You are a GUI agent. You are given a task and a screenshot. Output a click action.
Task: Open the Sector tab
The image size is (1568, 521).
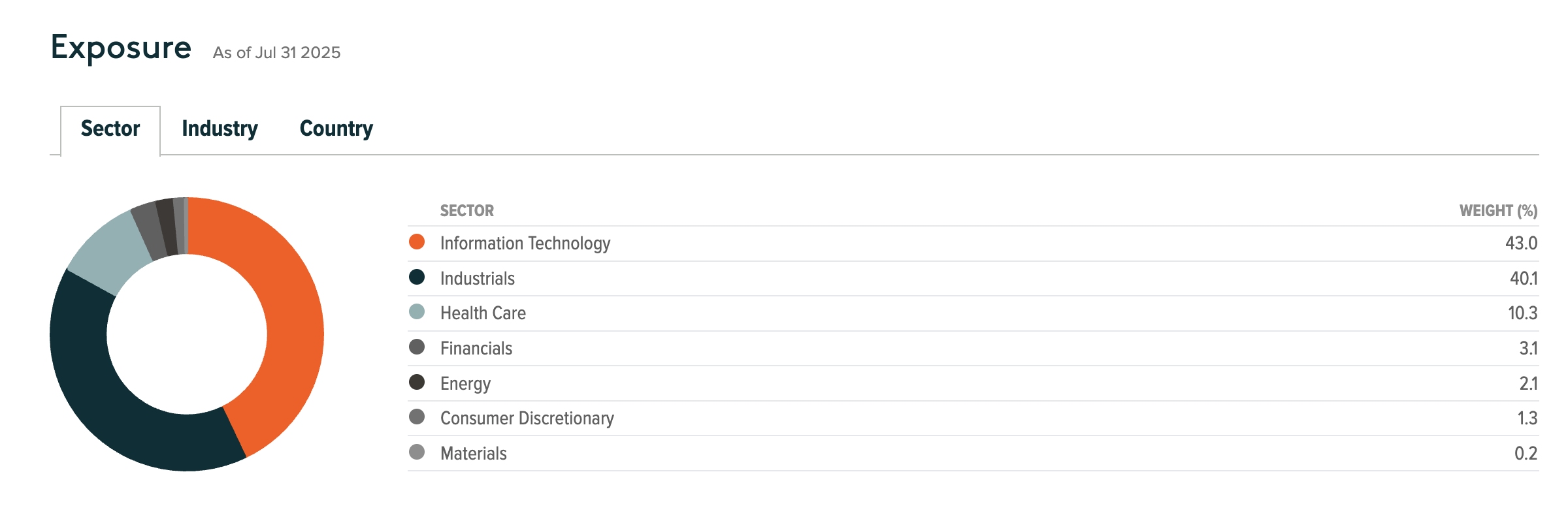point(110,129)
